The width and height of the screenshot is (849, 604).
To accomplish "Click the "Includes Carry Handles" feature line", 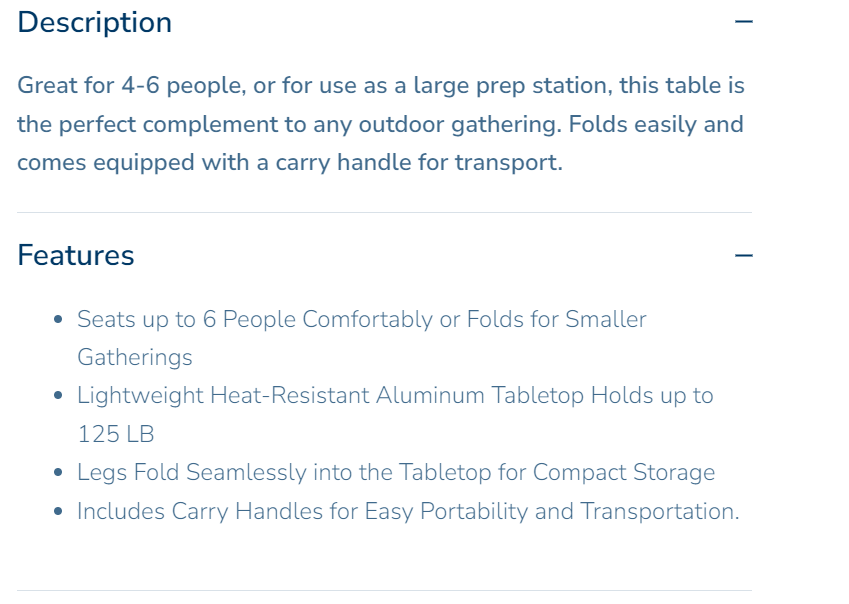I will [x=407, y=512].
